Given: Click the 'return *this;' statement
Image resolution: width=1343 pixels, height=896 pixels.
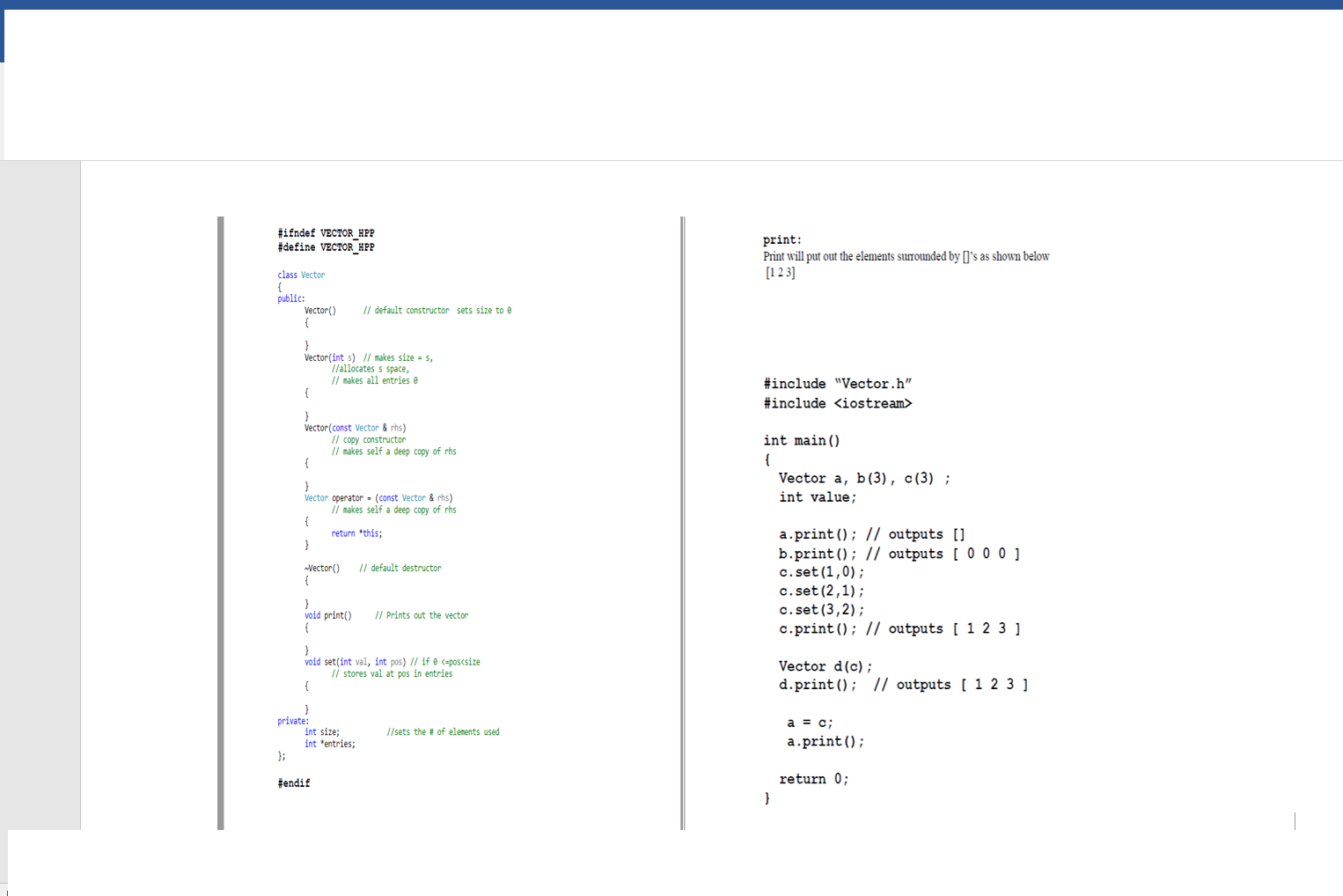Looking at the screenshot, I should [356, 533].
